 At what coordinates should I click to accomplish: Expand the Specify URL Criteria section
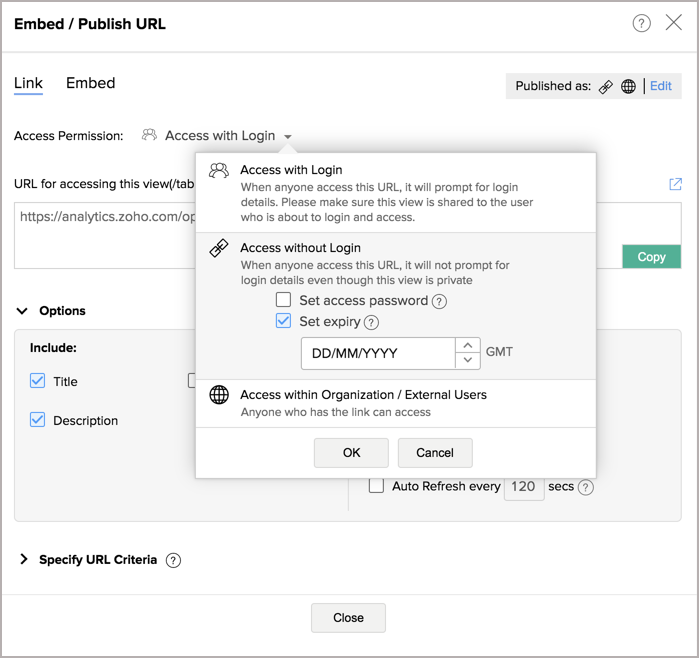[23, 560]
